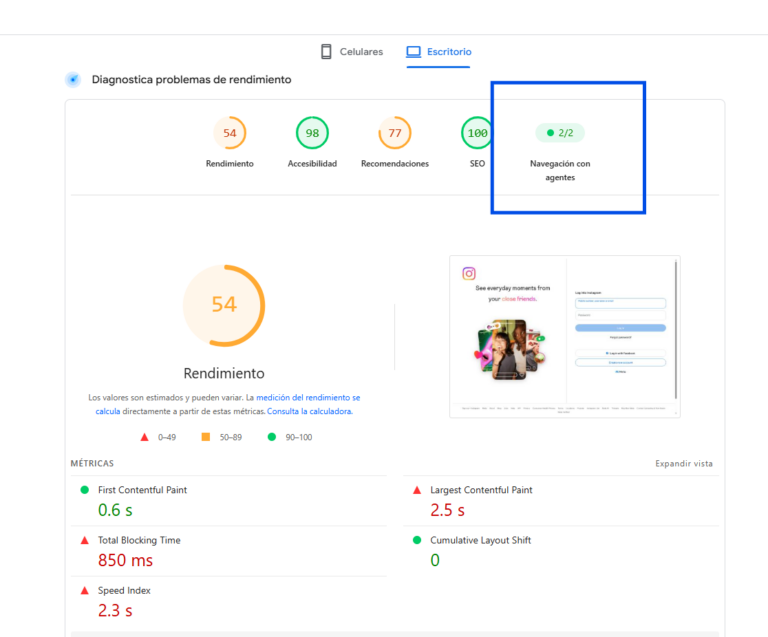The image size is (768, 637).
Task: Click the Cumulative Layout Shift metric label
Action: tap(480, 540)
